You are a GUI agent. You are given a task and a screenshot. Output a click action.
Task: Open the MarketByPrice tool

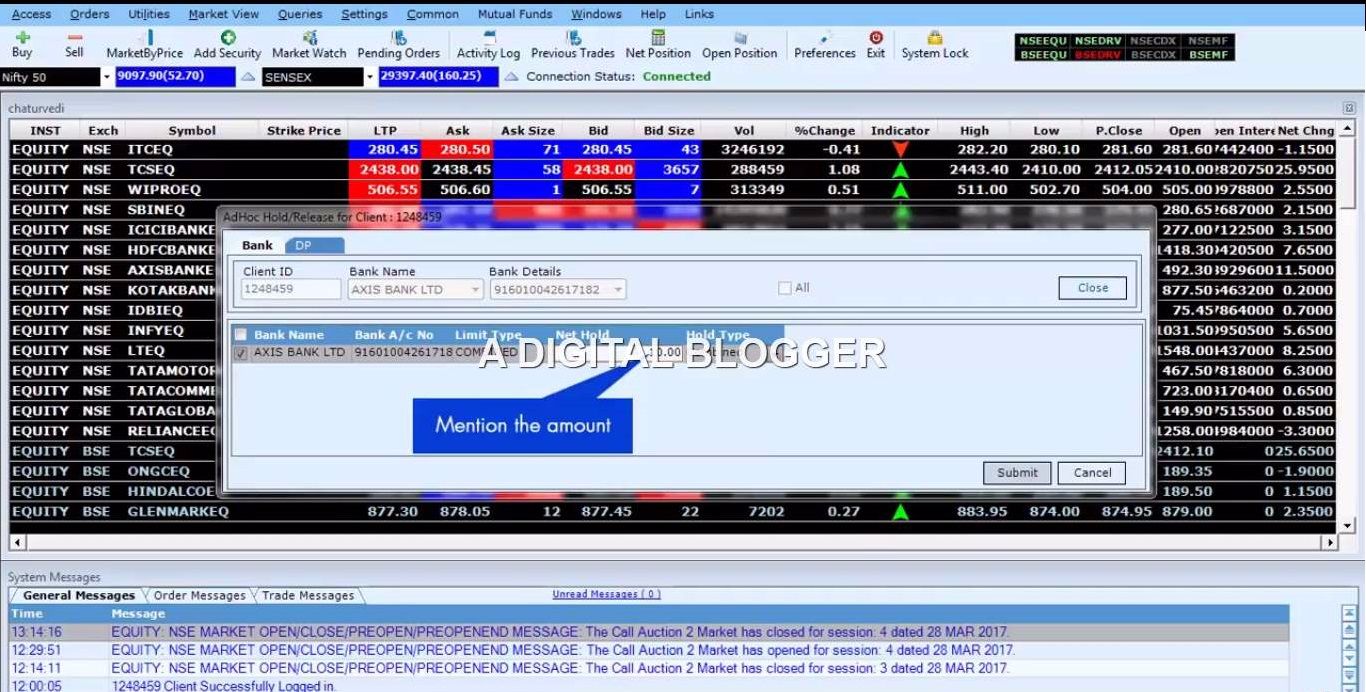click(144, 44)
